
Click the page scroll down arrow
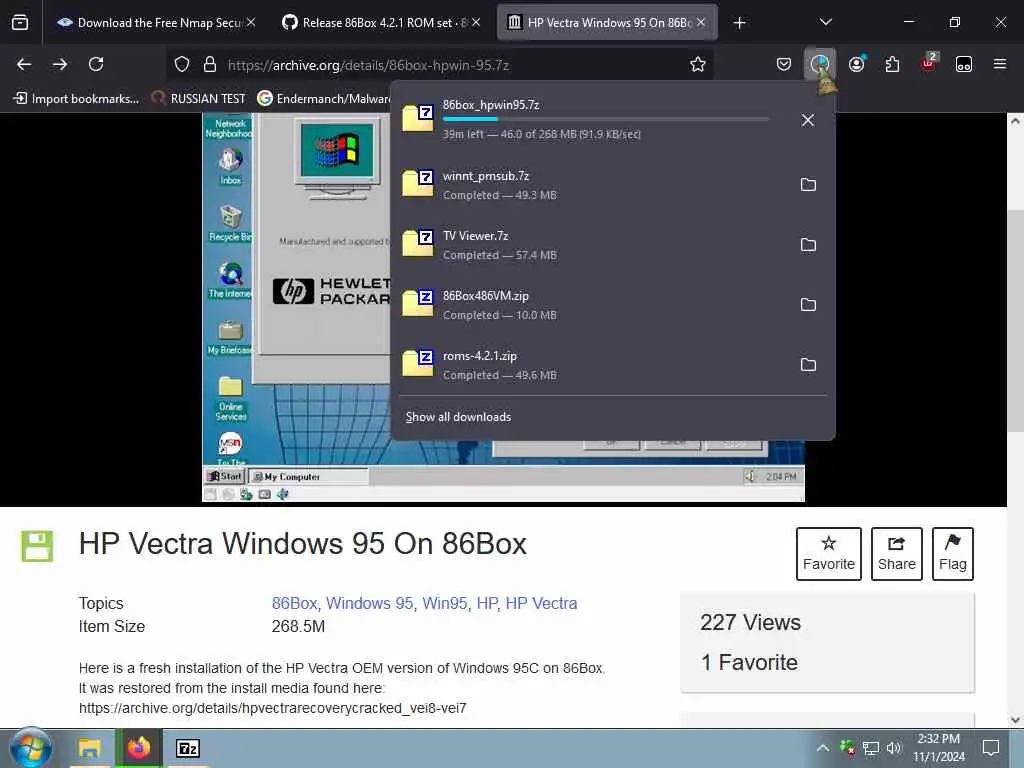pyautogui.click(x=1015, y=720)
